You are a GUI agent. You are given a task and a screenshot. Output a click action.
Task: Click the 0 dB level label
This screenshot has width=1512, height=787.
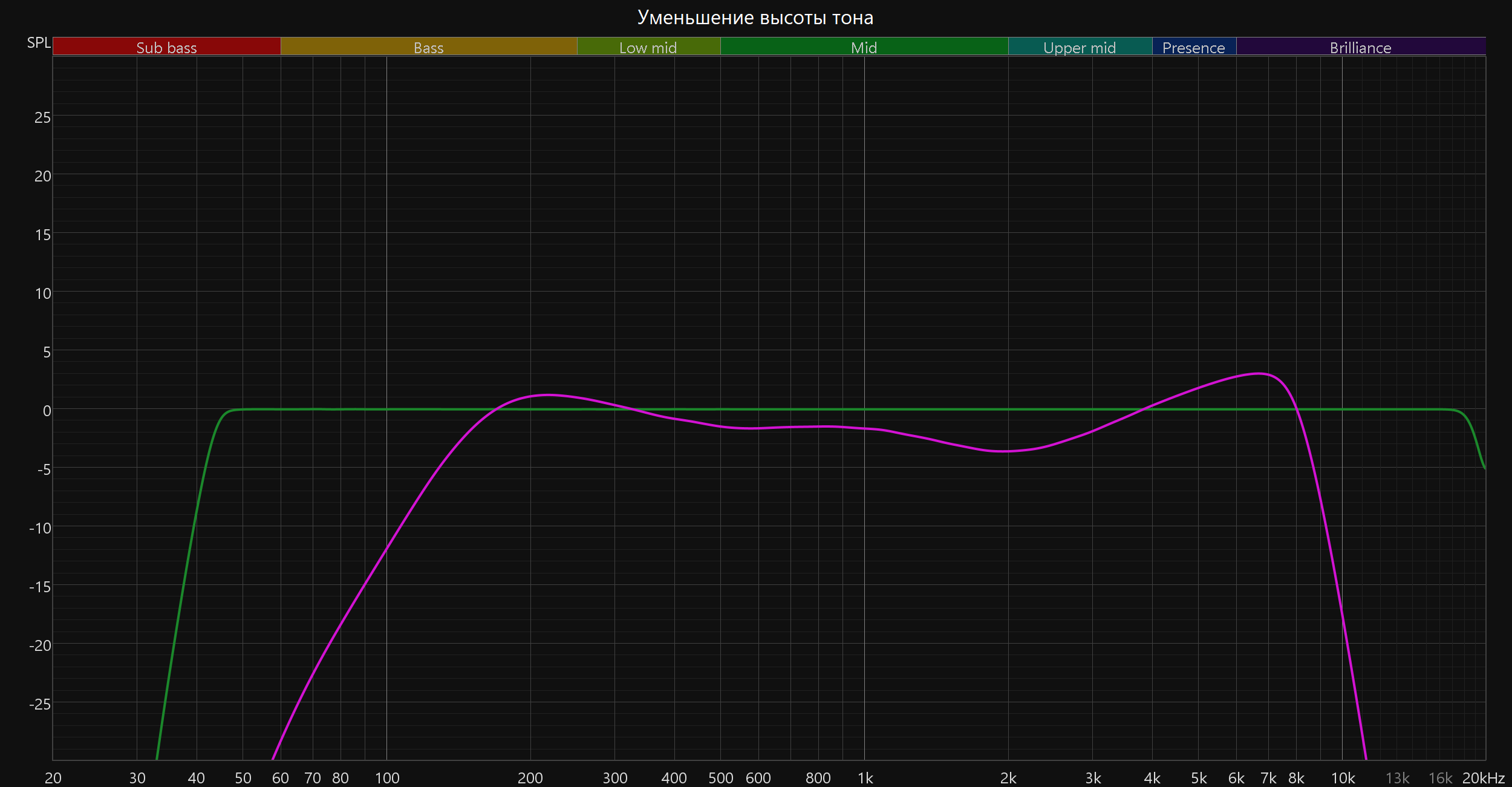click(47, 411)
